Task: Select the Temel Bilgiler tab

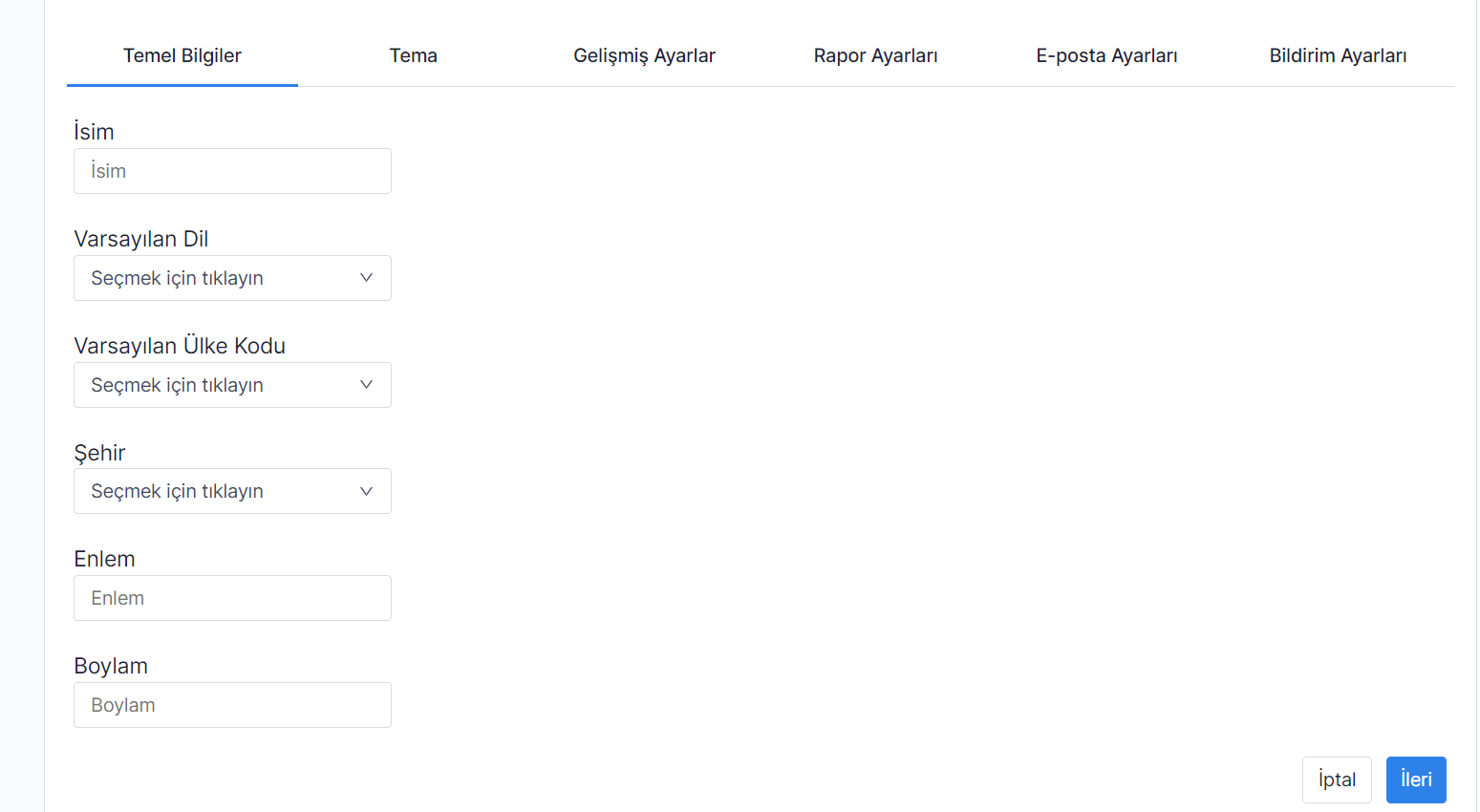Action: point(182,55)
